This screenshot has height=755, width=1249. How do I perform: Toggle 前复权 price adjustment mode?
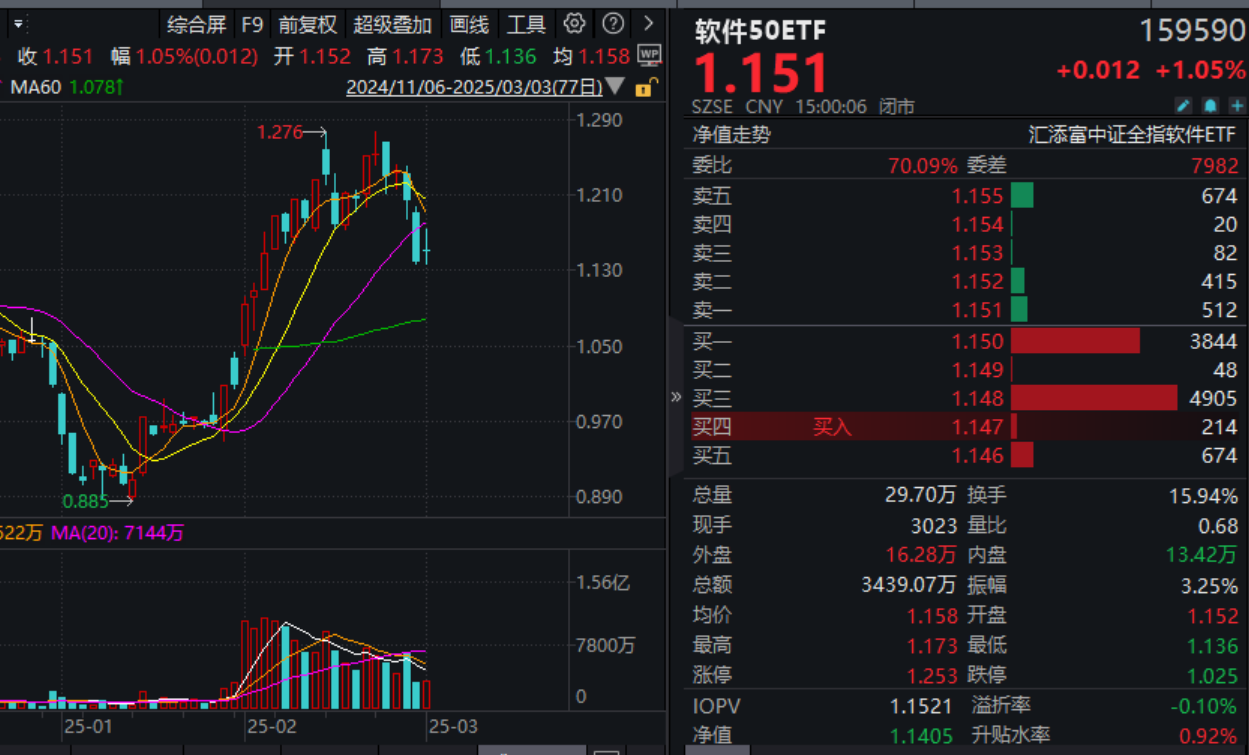tap(307, 24)
